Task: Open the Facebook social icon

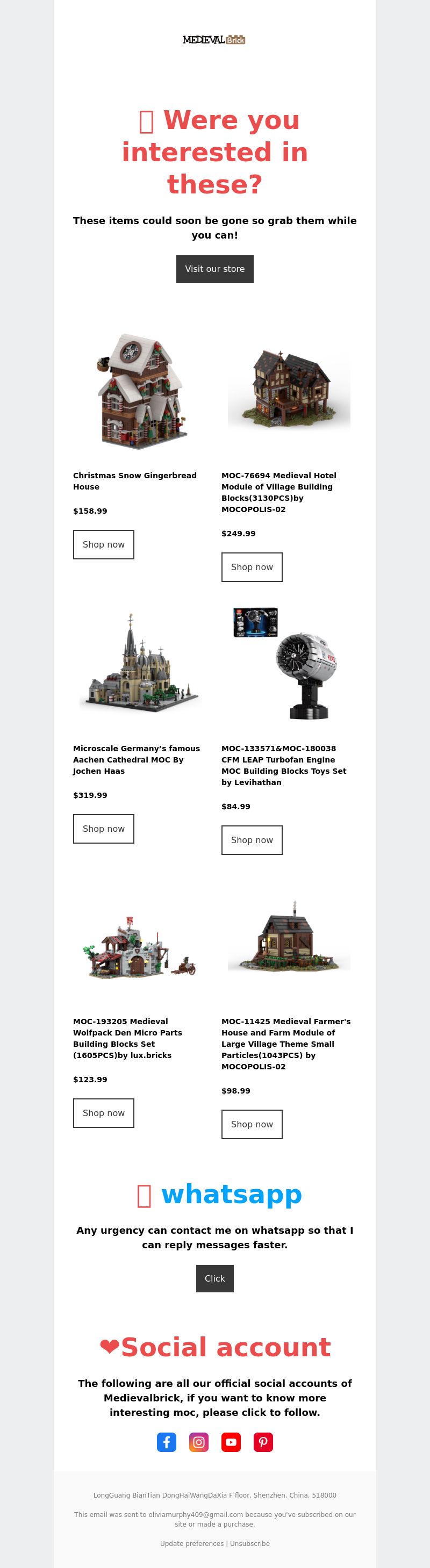Action: [166, 1442]
